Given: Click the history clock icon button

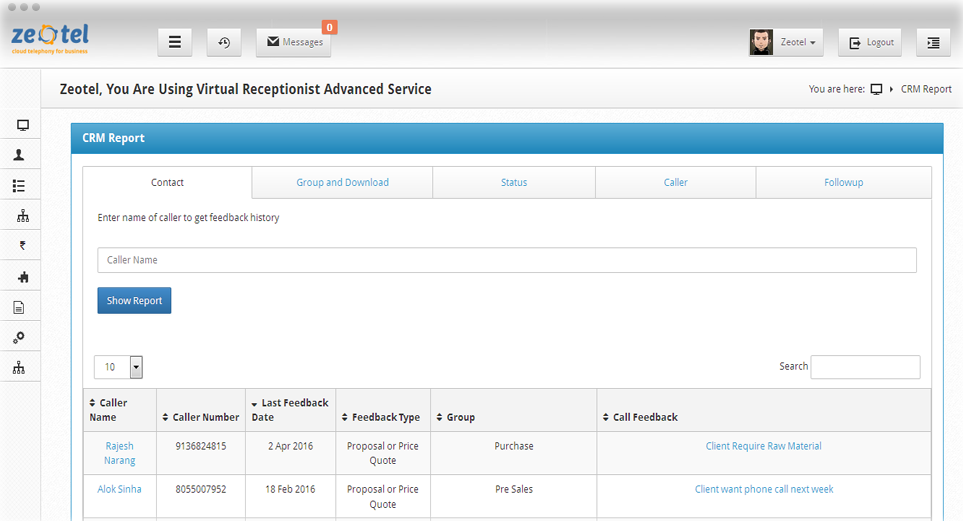Looking at the screenshot, I should [x=224, y=42].
